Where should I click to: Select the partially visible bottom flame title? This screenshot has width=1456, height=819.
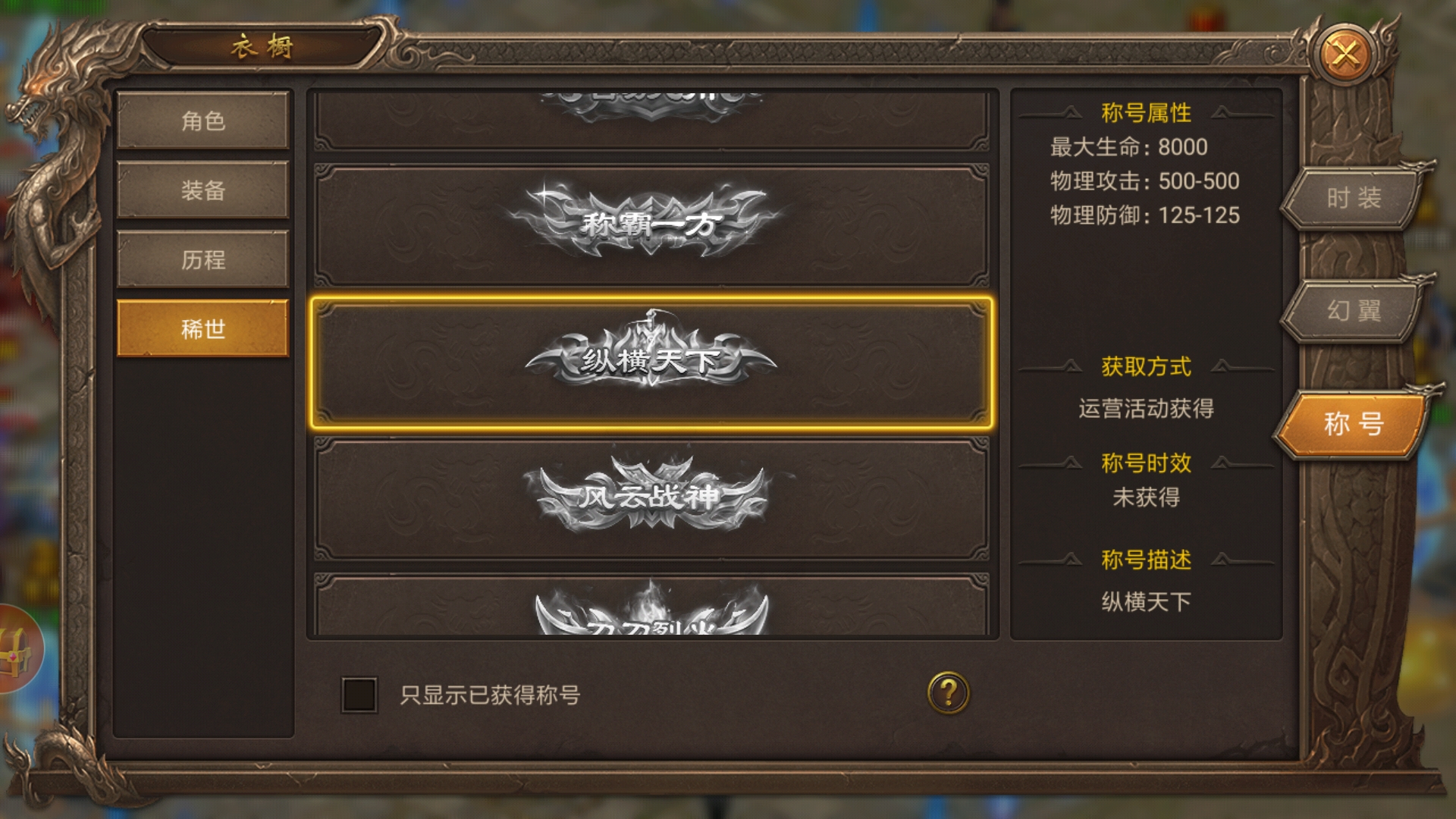(x=651, y=604)
